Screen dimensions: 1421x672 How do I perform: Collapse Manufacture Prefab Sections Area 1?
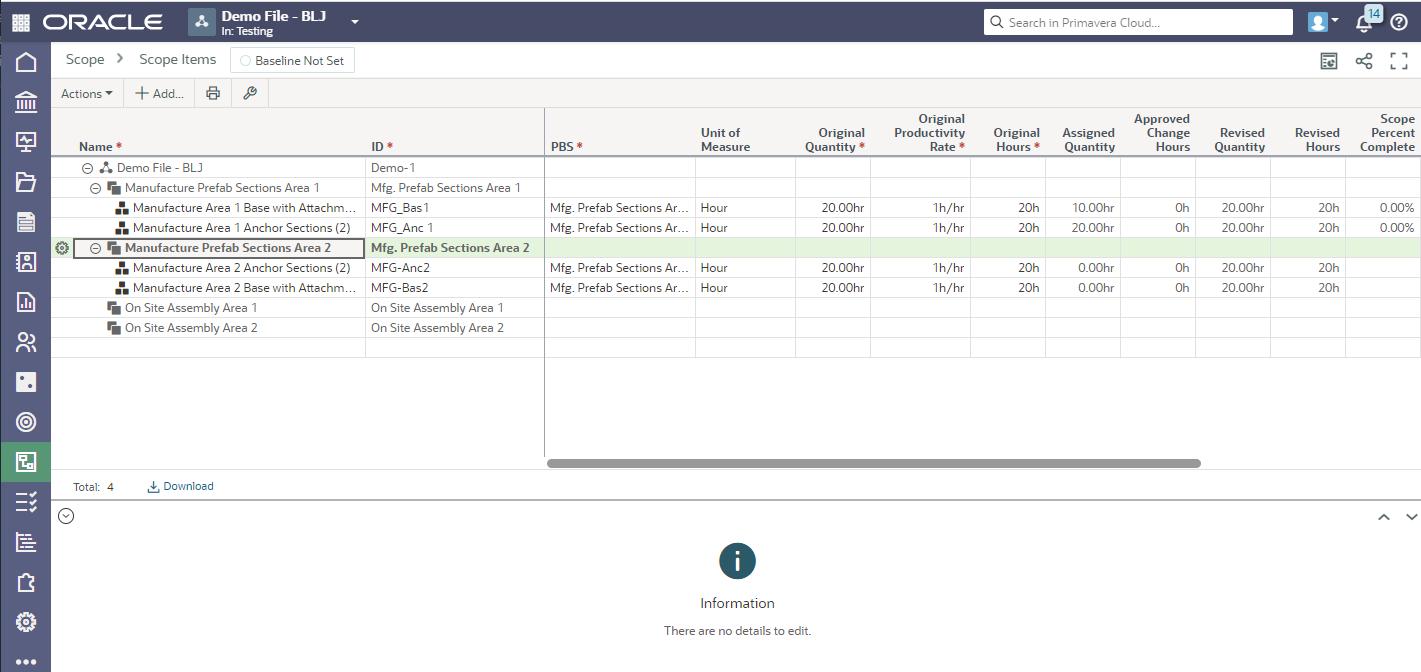coord(96,188)
